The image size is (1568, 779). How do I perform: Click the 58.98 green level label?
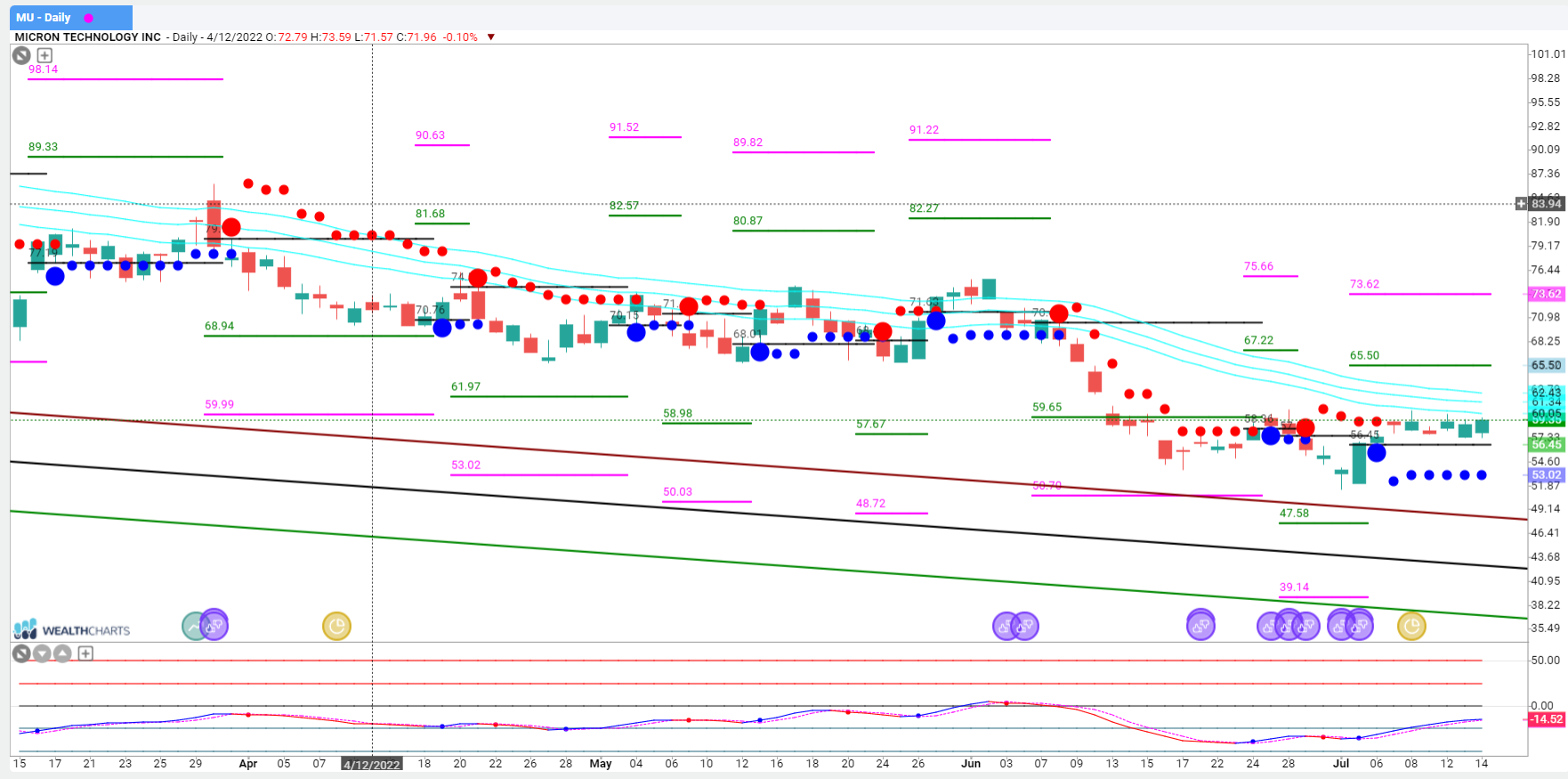tap(677, 413)
